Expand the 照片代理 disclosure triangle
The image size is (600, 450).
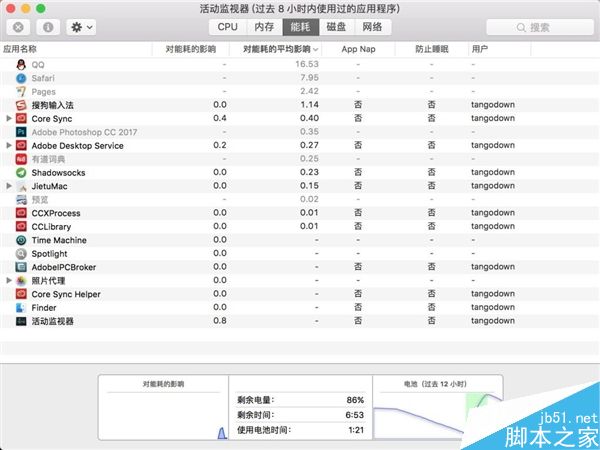(9, 281)
